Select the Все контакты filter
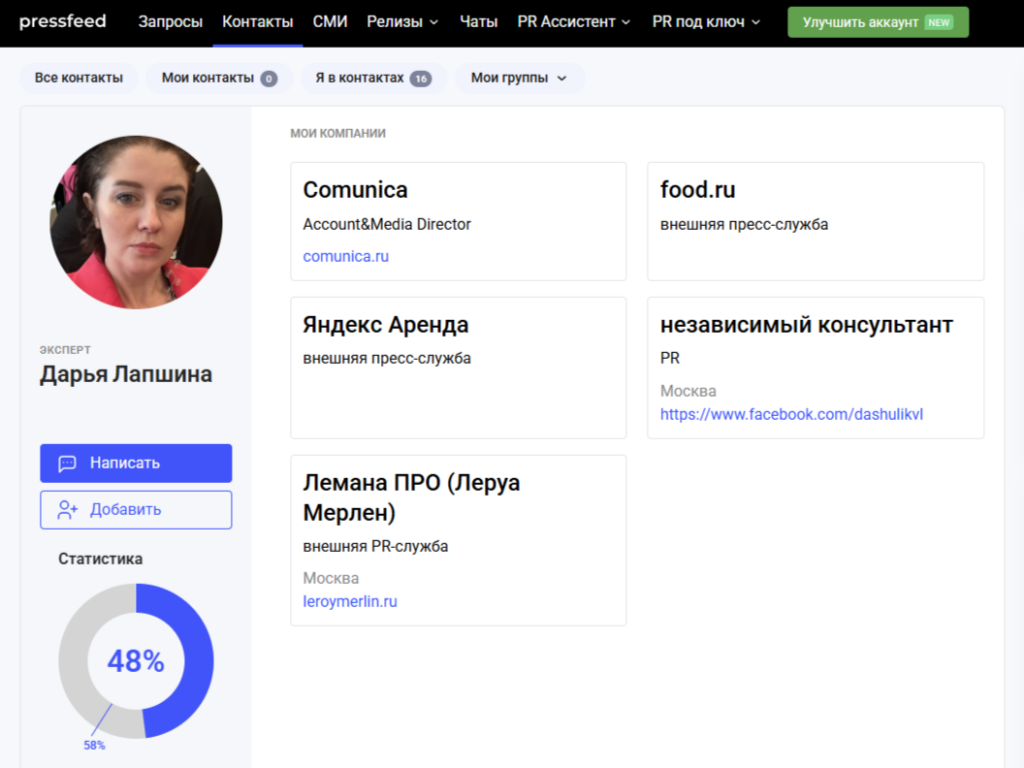Image resolution: width=1024 pixels, height=768 pixels. [x=79, y=78]
